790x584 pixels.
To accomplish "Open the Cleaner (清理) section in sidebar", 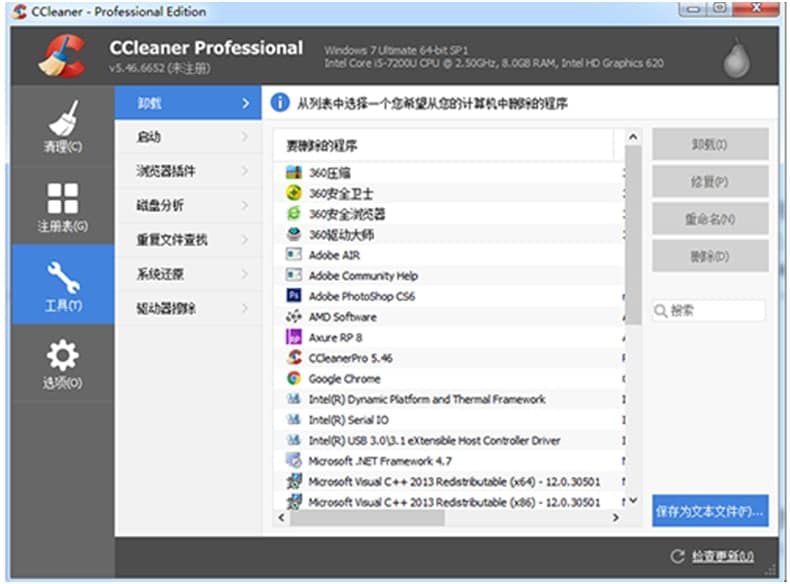I will pyautogui.click(x=63, y=126).
